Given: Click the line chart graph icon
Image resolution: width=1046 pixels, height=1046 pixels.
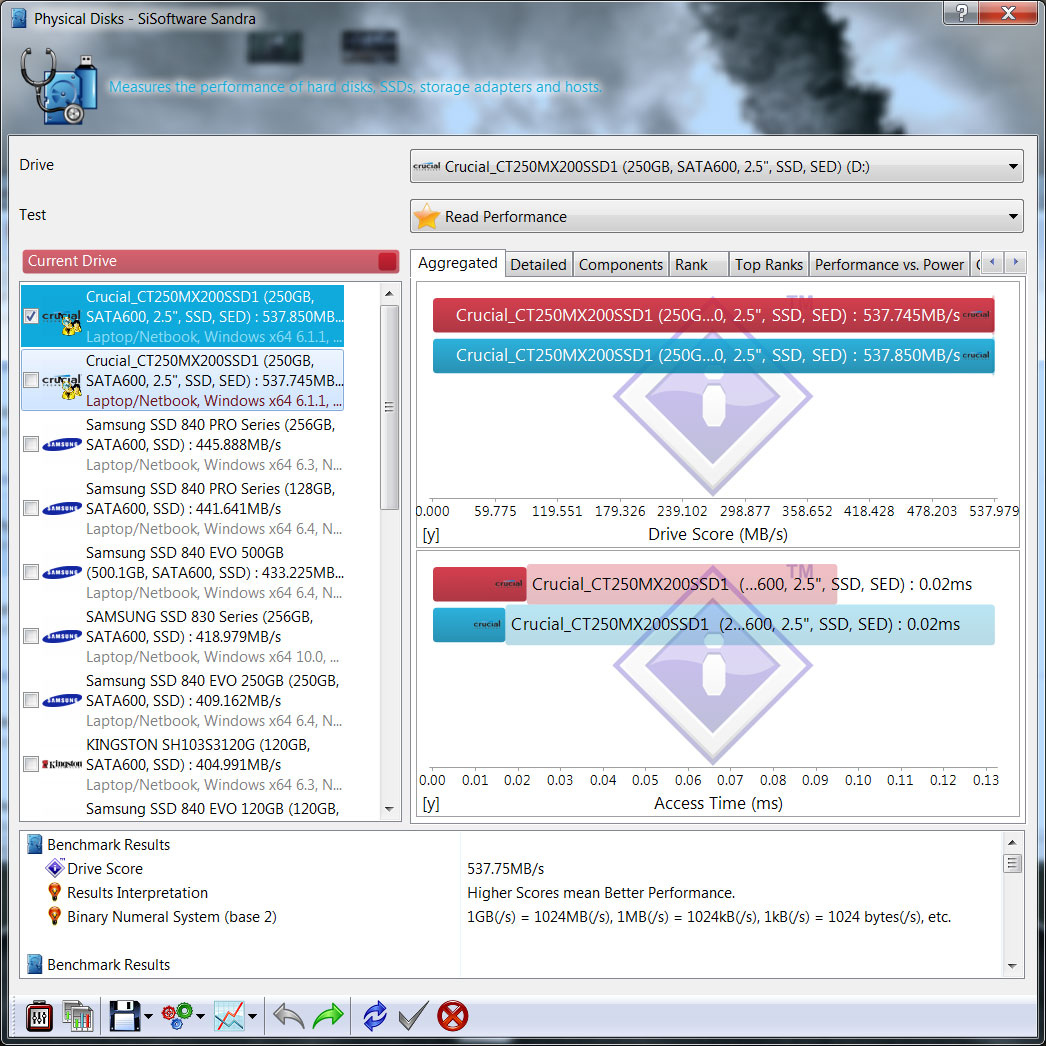Looking at the screenshot, I should [x=229, y=1016].
